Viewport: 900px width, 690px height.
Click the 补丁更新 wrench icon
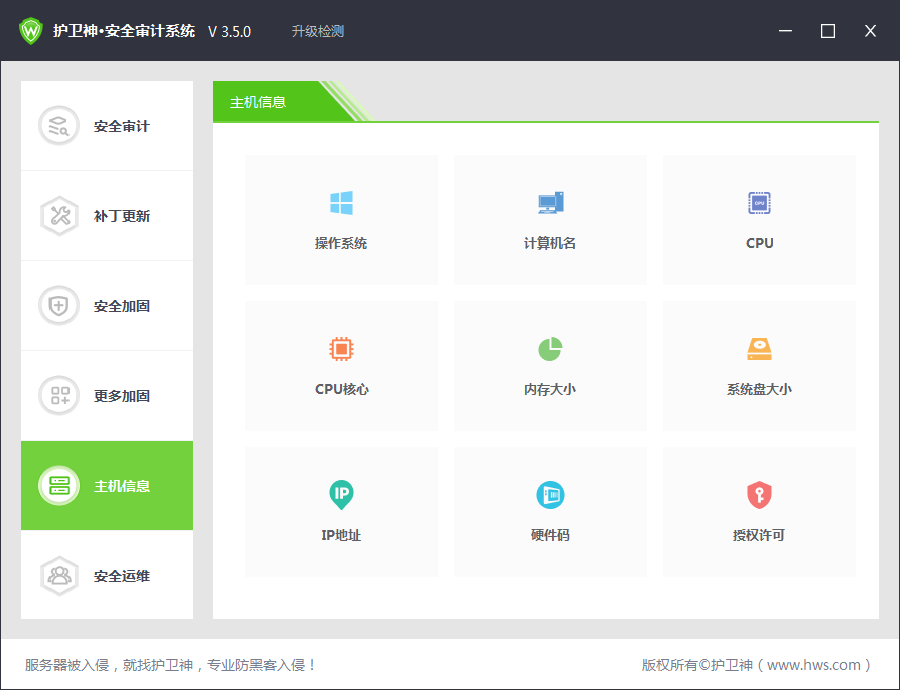point(59,216)
